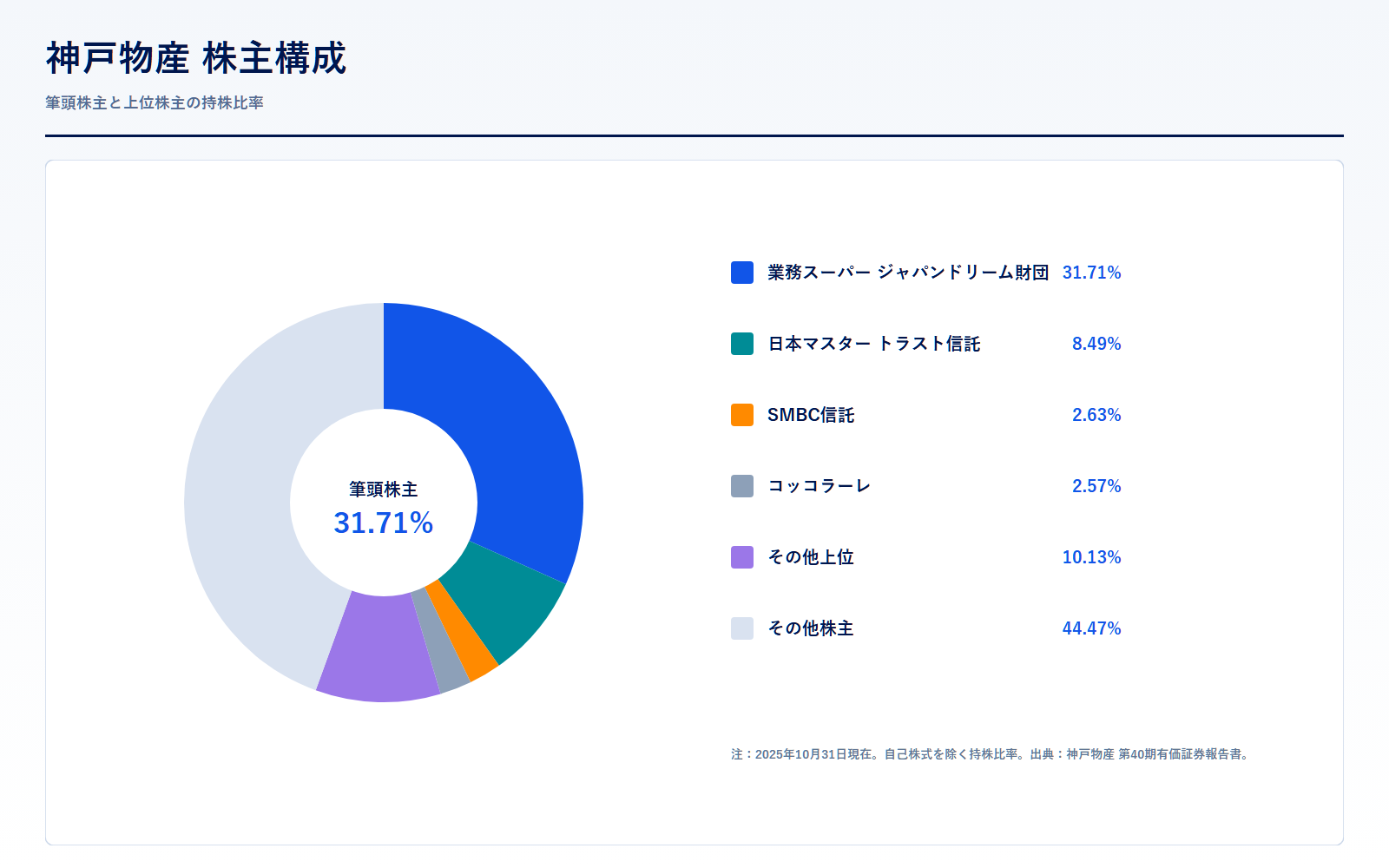Click the footnote citing 第40期有価証券報告書
The height and width of the screenshot is (868, 1389).
pyautogui.click(x=991, y=754)
